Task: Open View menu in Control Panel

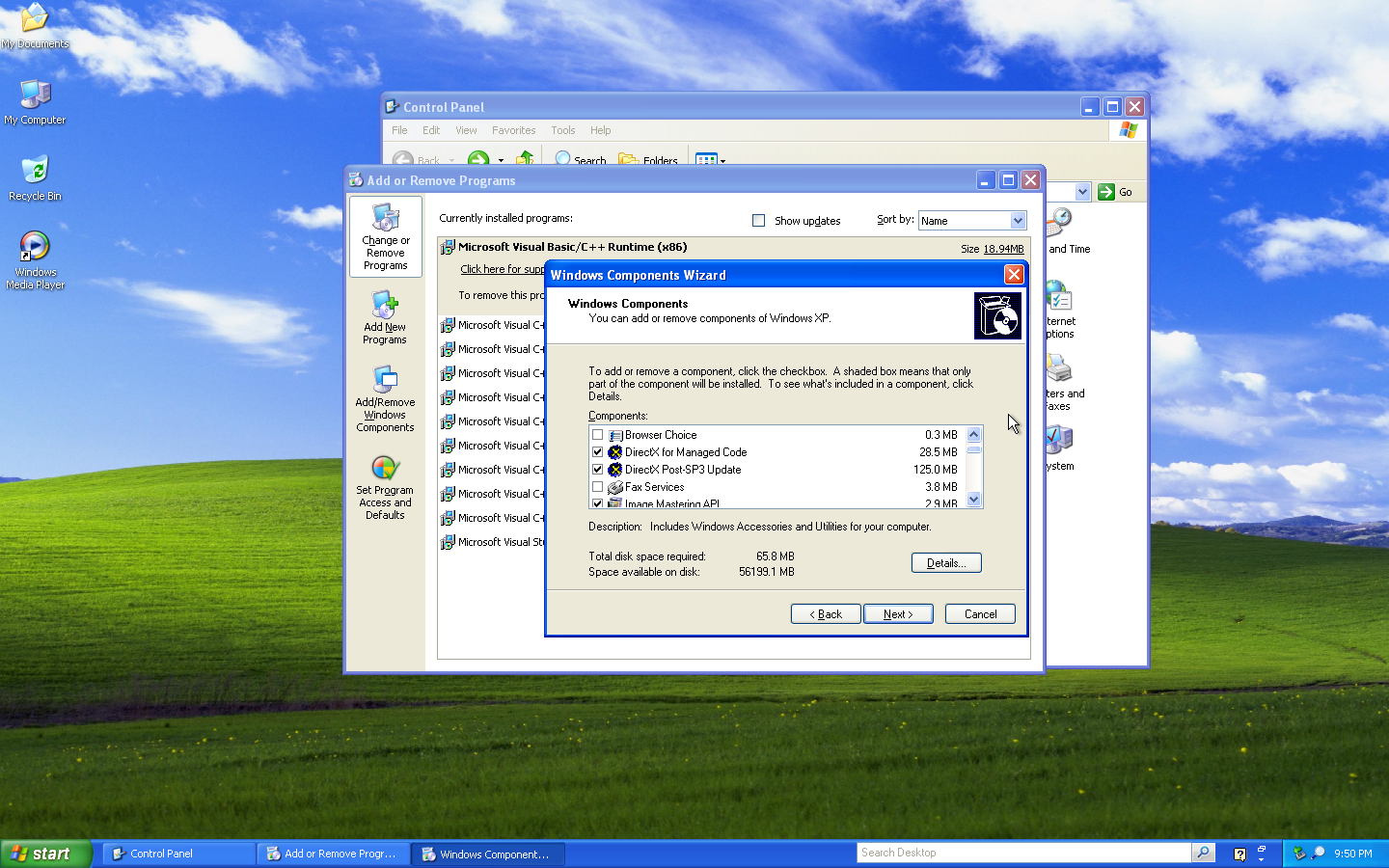Action: tap(466, 130)
